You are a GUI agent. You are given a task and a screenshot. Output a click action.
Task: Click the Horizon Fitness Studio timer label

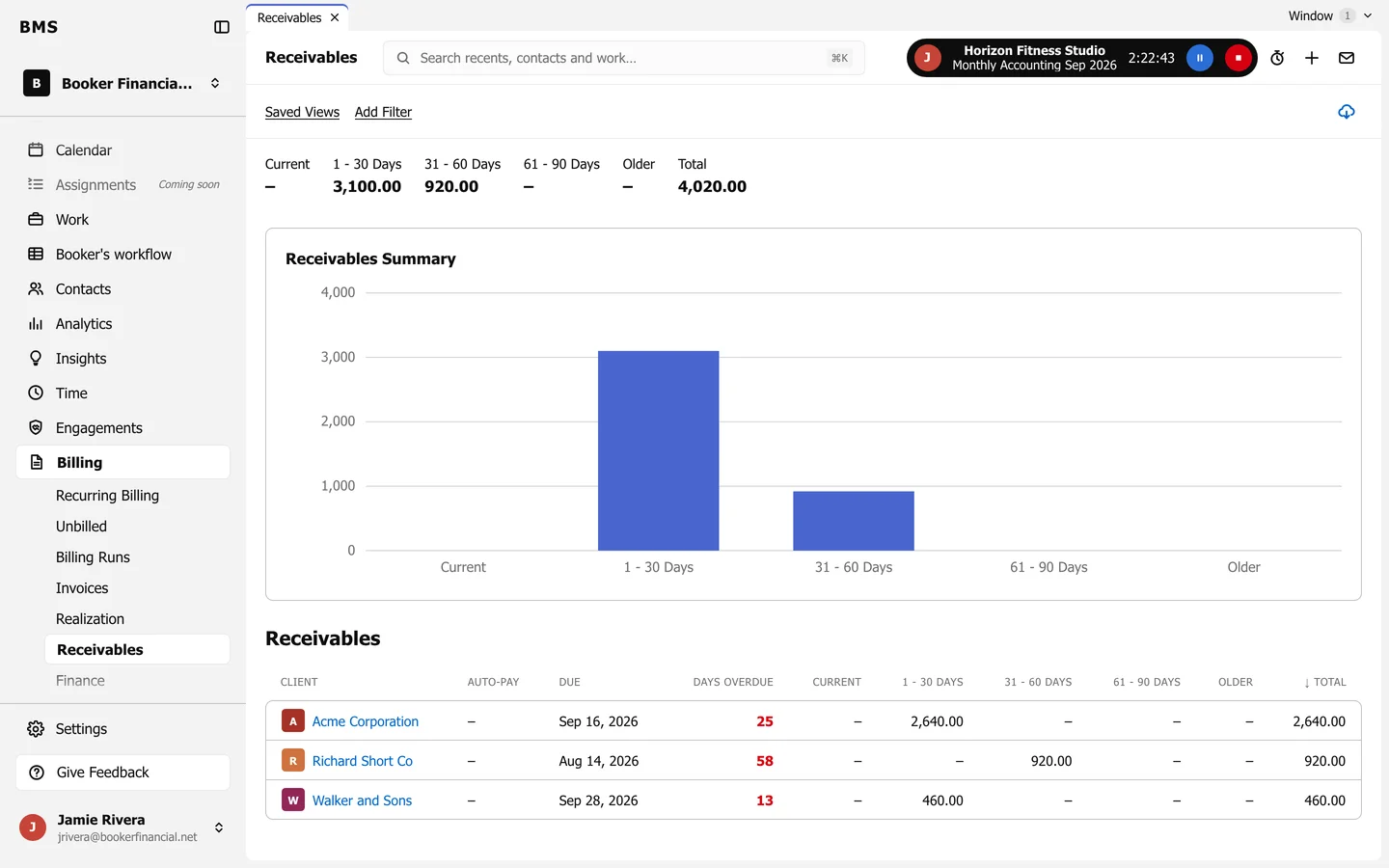point(1034,58)
